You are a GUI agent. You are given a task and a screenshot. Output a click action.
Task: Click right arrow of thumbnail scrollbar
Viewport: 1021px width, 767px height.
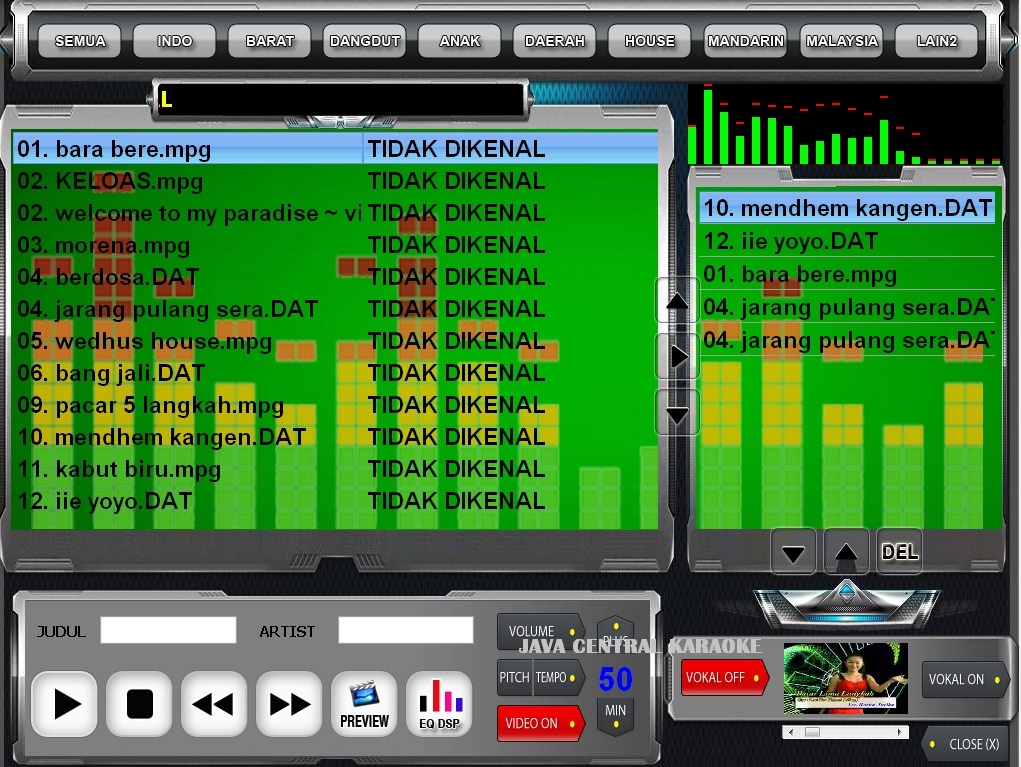click(x=900, y=732)
